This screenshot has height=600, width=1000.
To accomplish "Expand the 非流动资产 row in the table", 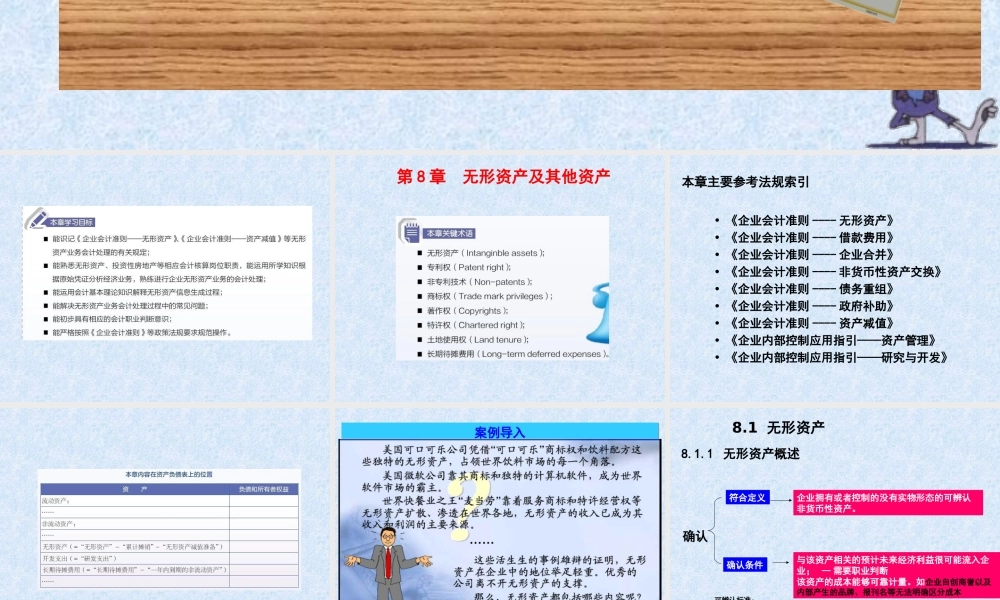I will point(60,524).
